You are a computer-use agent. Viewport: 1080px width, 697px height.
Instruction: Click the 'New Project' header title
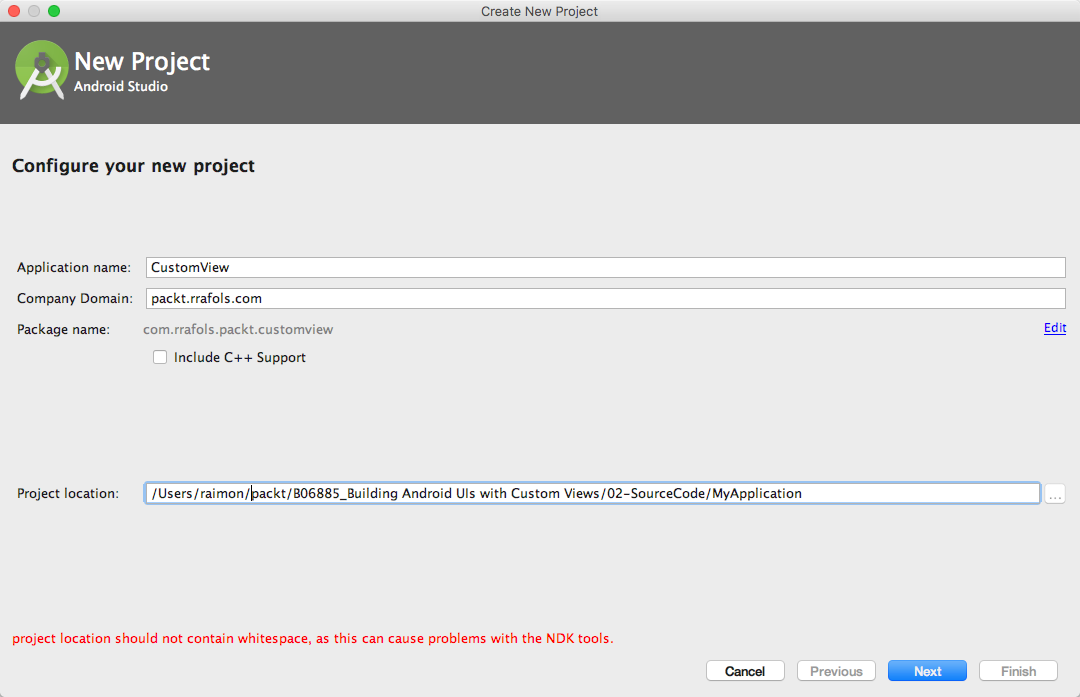142,62
